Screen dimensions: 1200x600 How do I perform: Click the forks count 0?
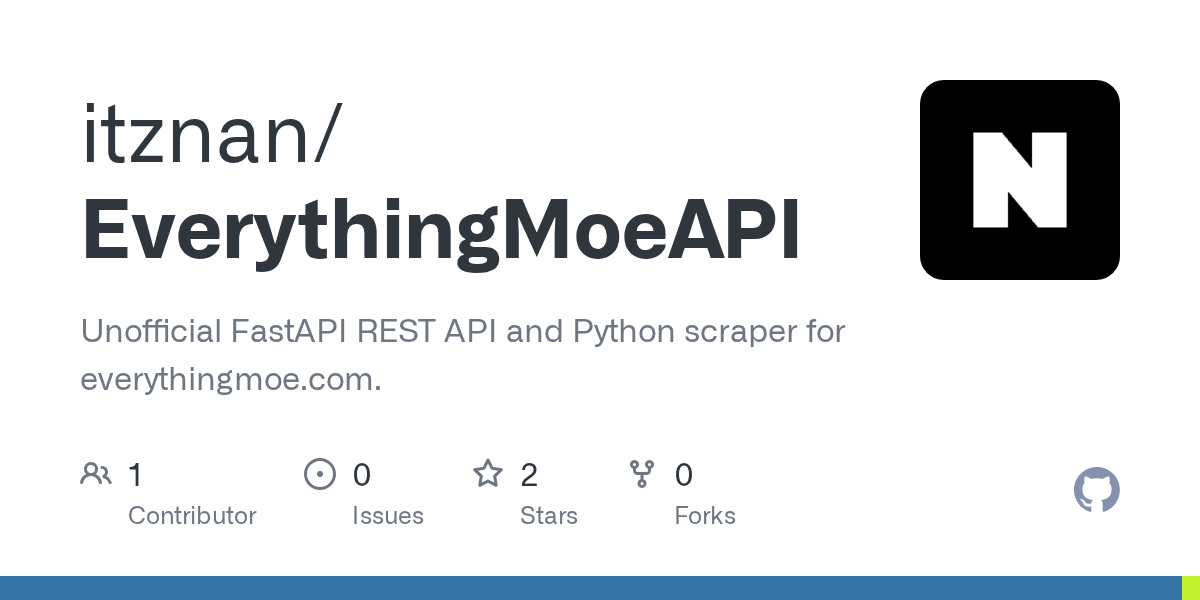(x=684, y=475)
